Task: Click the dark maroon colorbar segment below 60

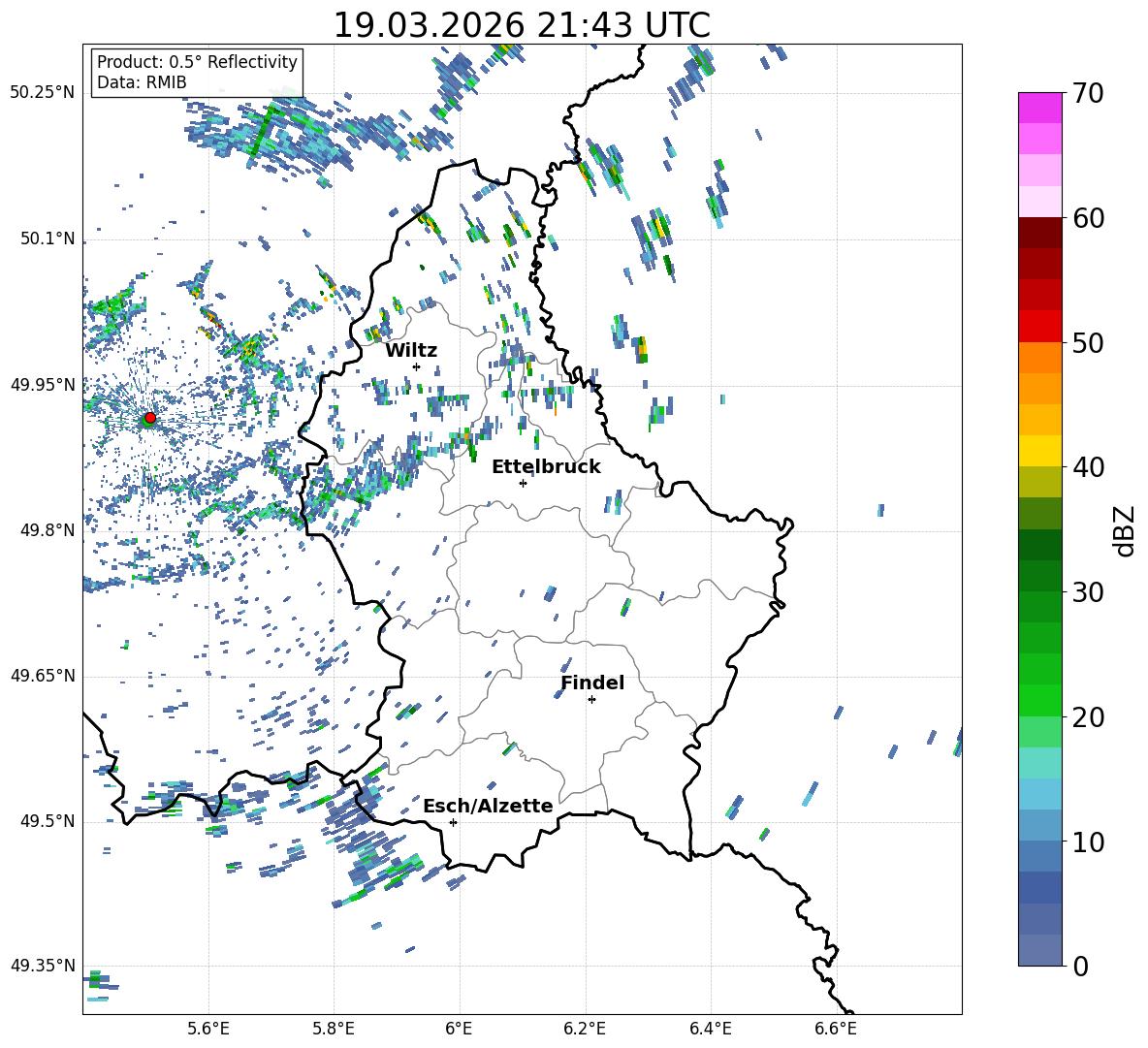Action: point(1040,233)
